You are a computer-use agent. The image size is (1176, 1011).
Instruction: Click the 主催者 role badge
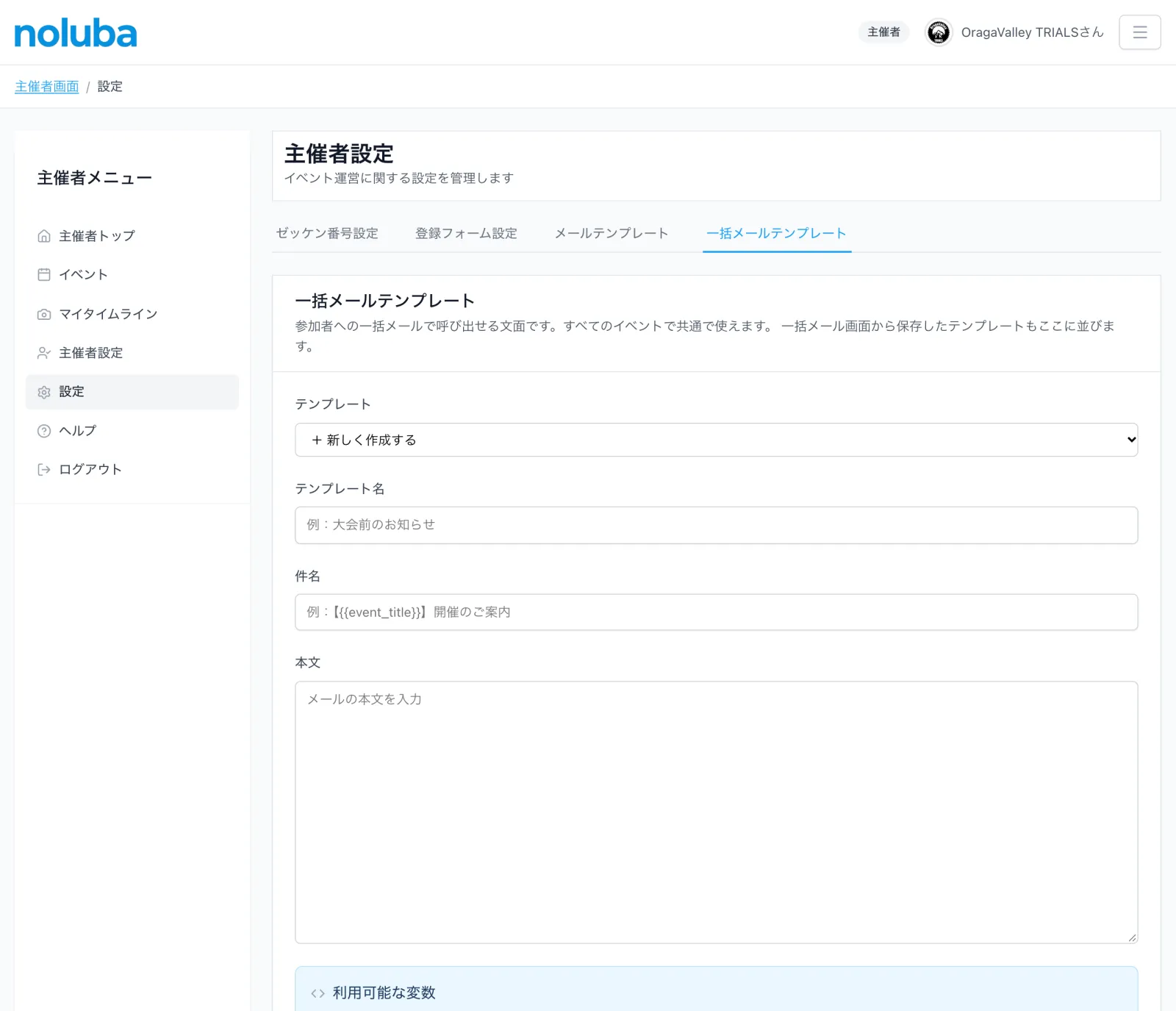tap(883, 32)
